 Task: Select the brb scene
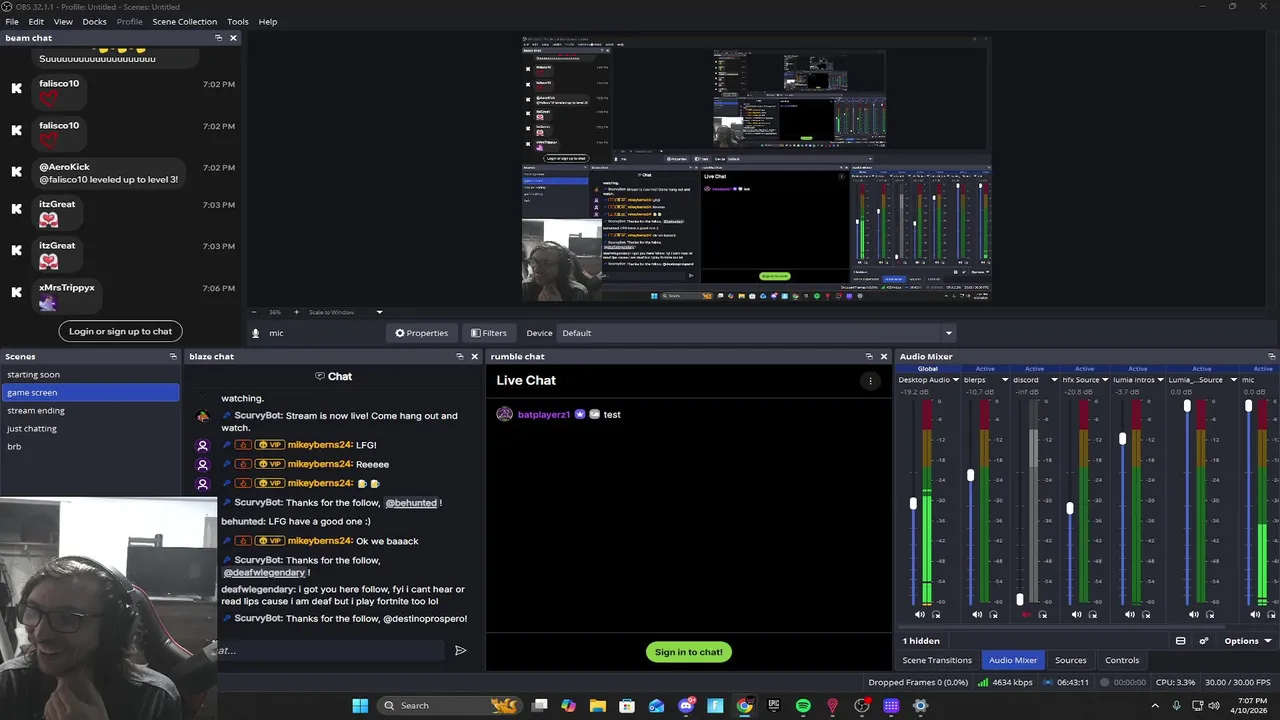(x=90, y=447)
